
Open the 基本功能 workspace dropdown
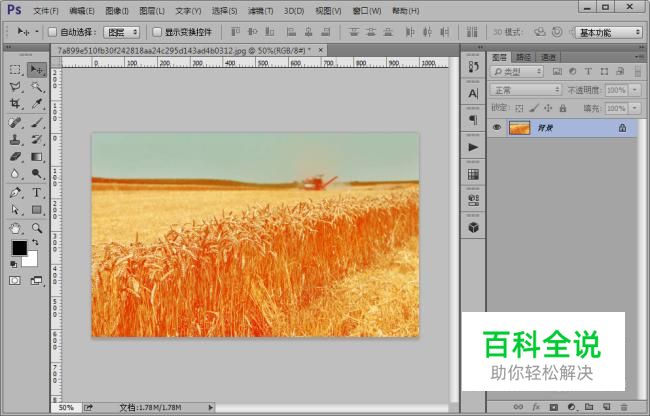pos(609,32)
